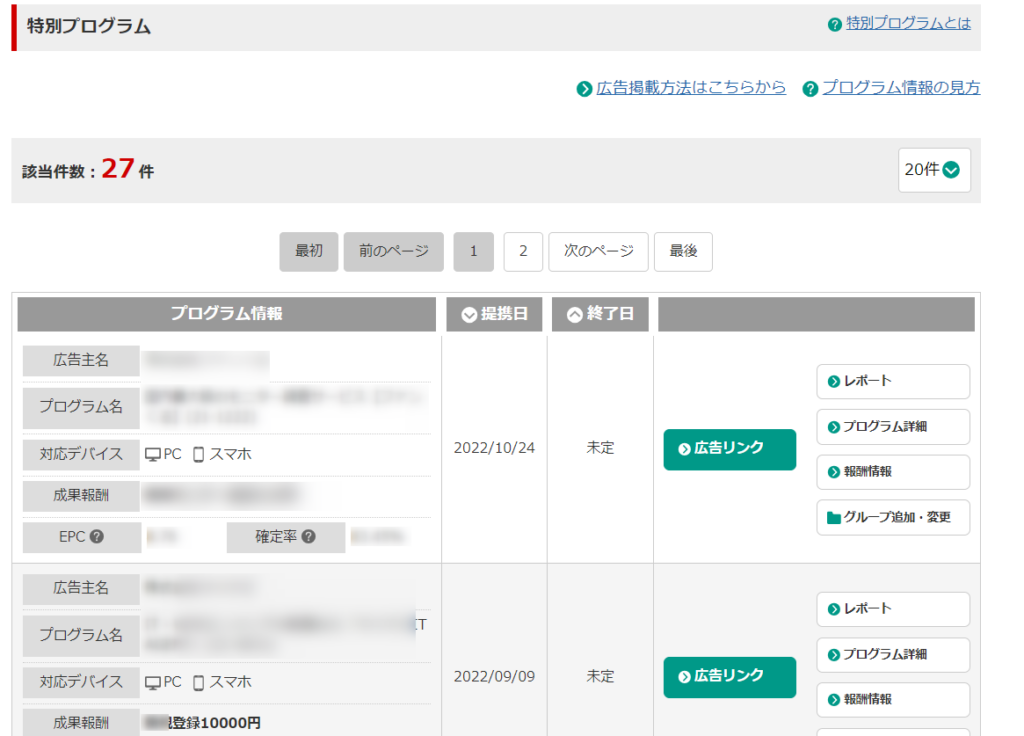The image size is (1024, 736).
Task: Click 未定 end date of first program
Action: point(600,448)
